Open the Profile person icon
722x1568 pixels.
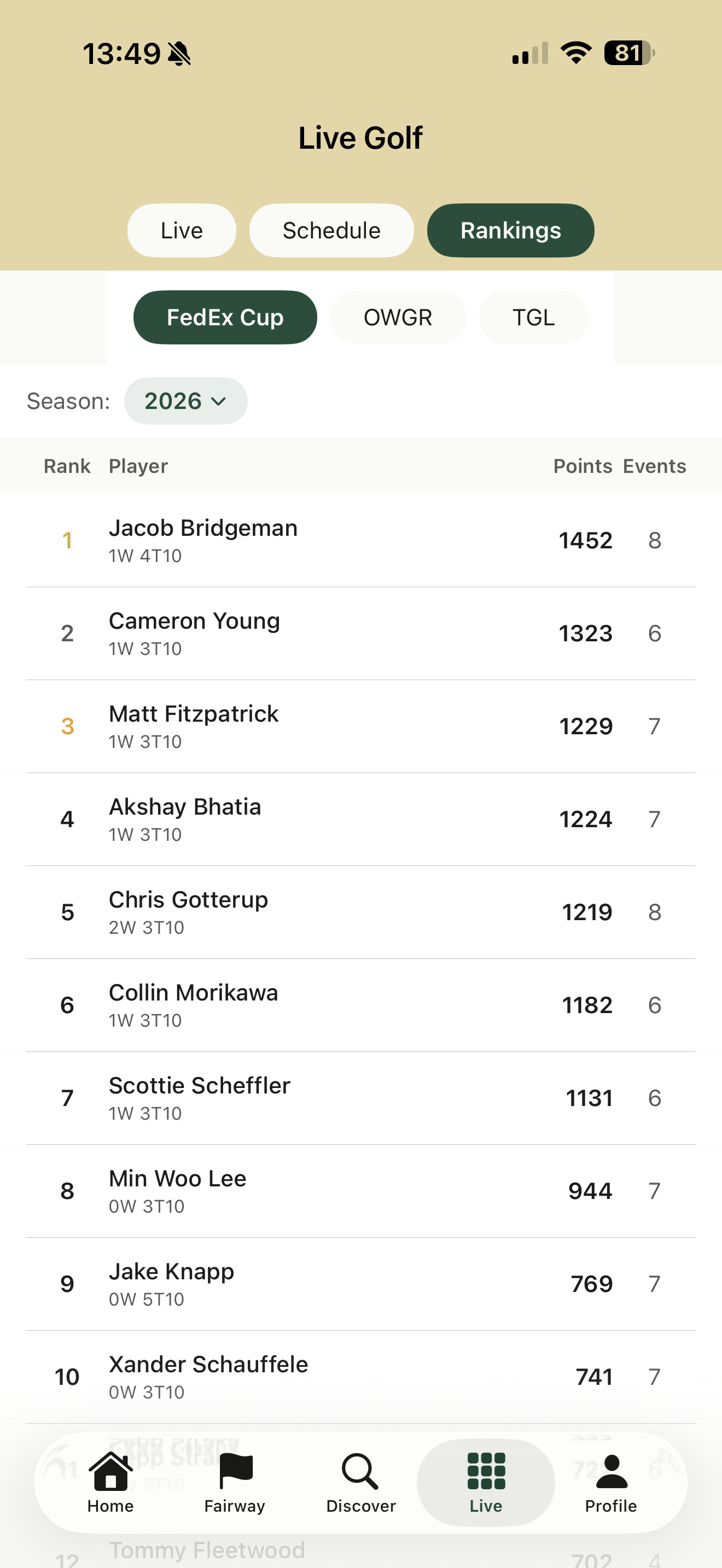[x=610, y=1472]
